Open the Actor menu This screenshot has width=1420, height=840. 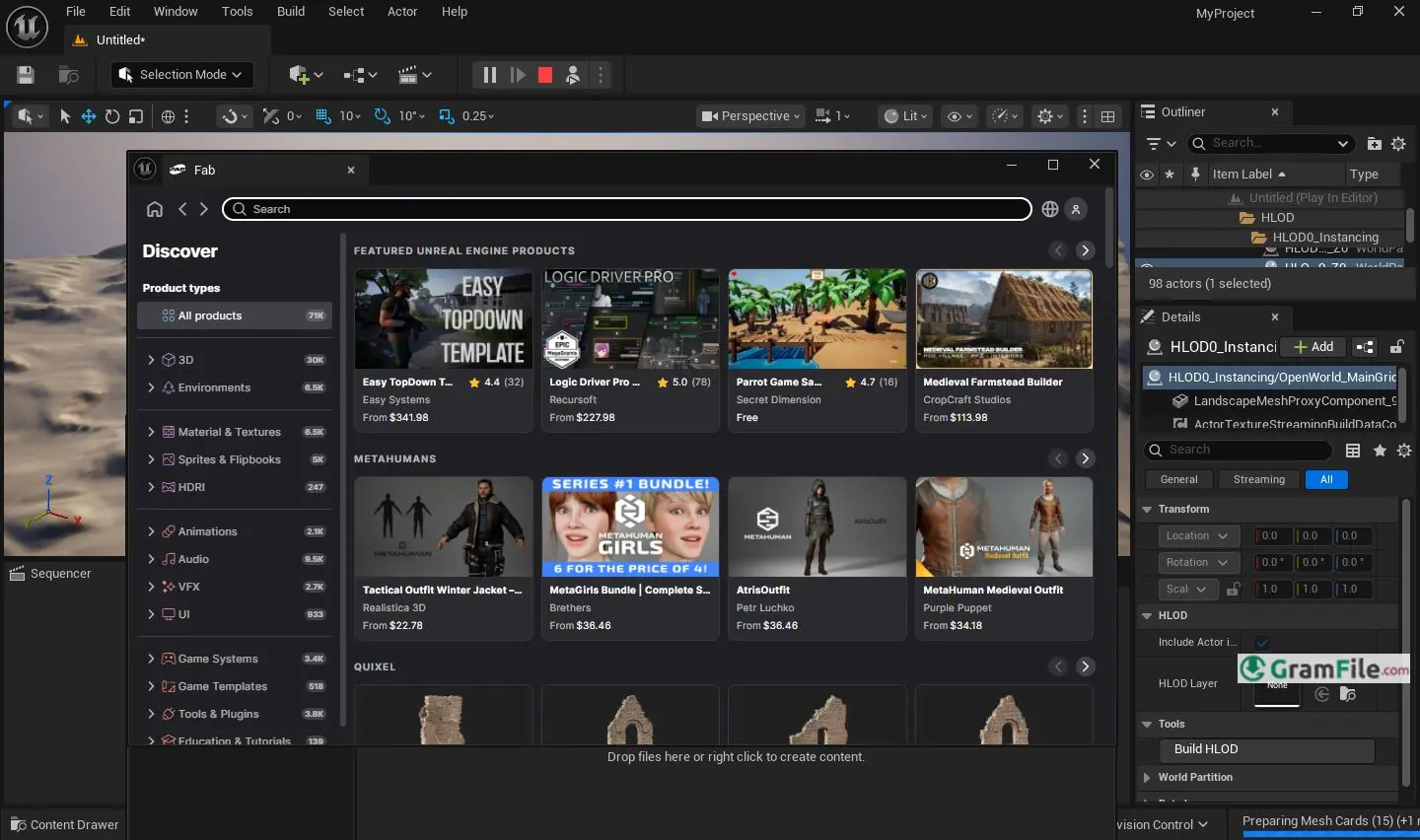coord(402,12)
